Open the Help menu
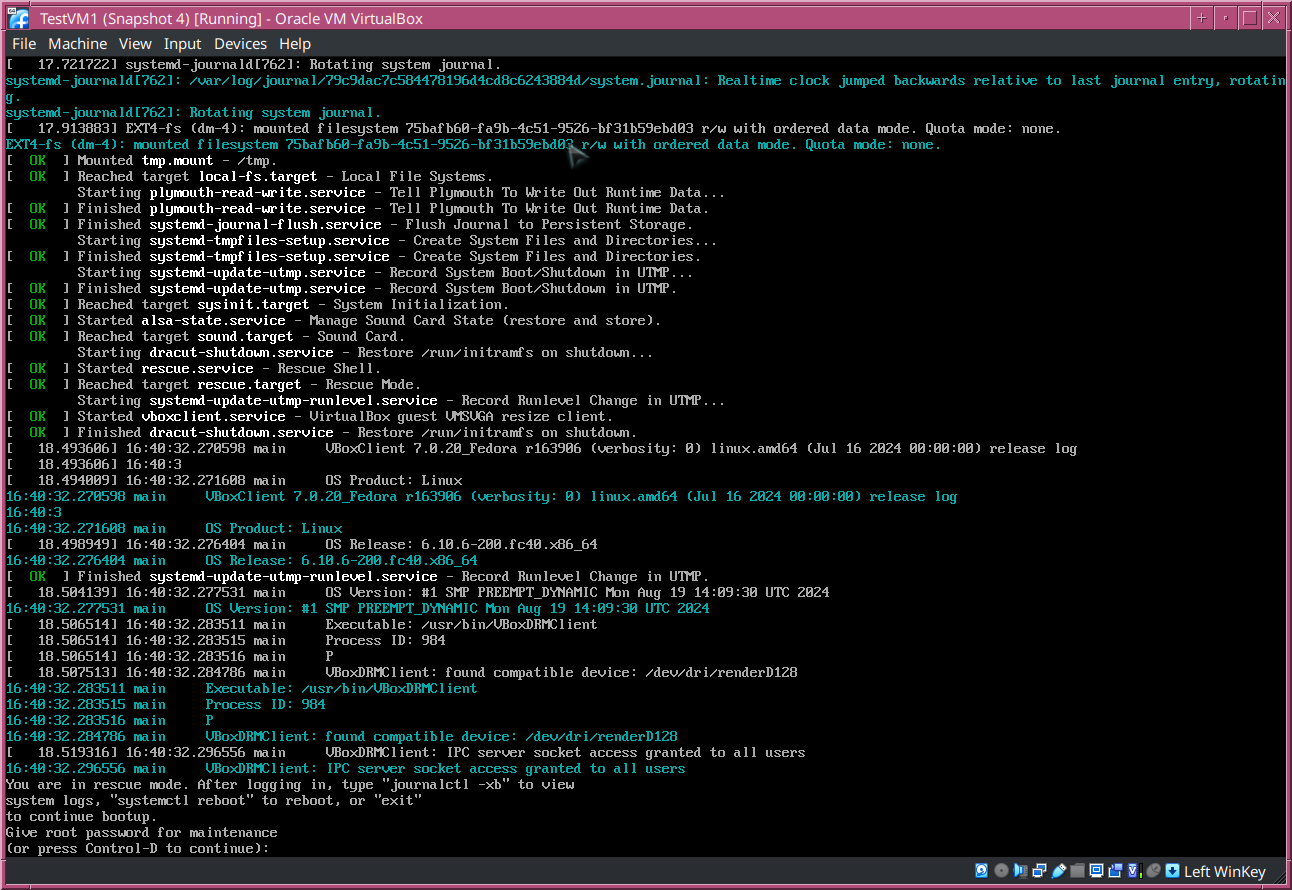This screenshot has height=890, width=1292. [x=295, y=44]
